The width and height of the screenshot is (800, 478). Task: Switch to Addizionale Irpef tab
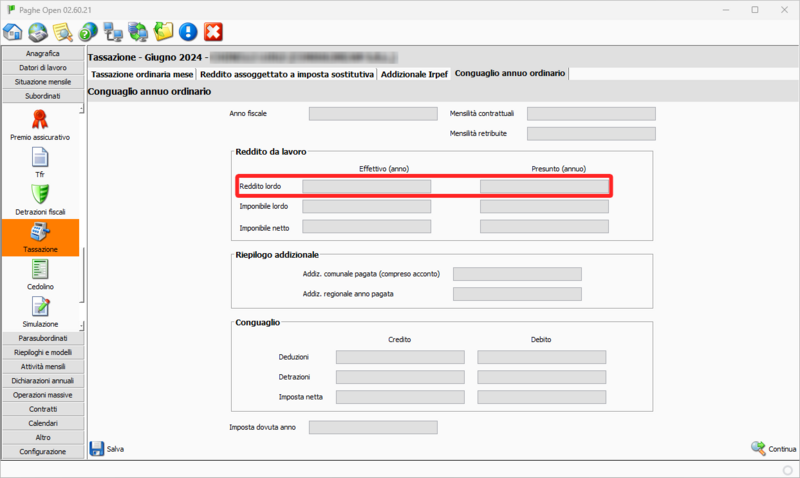pyautogui.click(x=414, y=74)
